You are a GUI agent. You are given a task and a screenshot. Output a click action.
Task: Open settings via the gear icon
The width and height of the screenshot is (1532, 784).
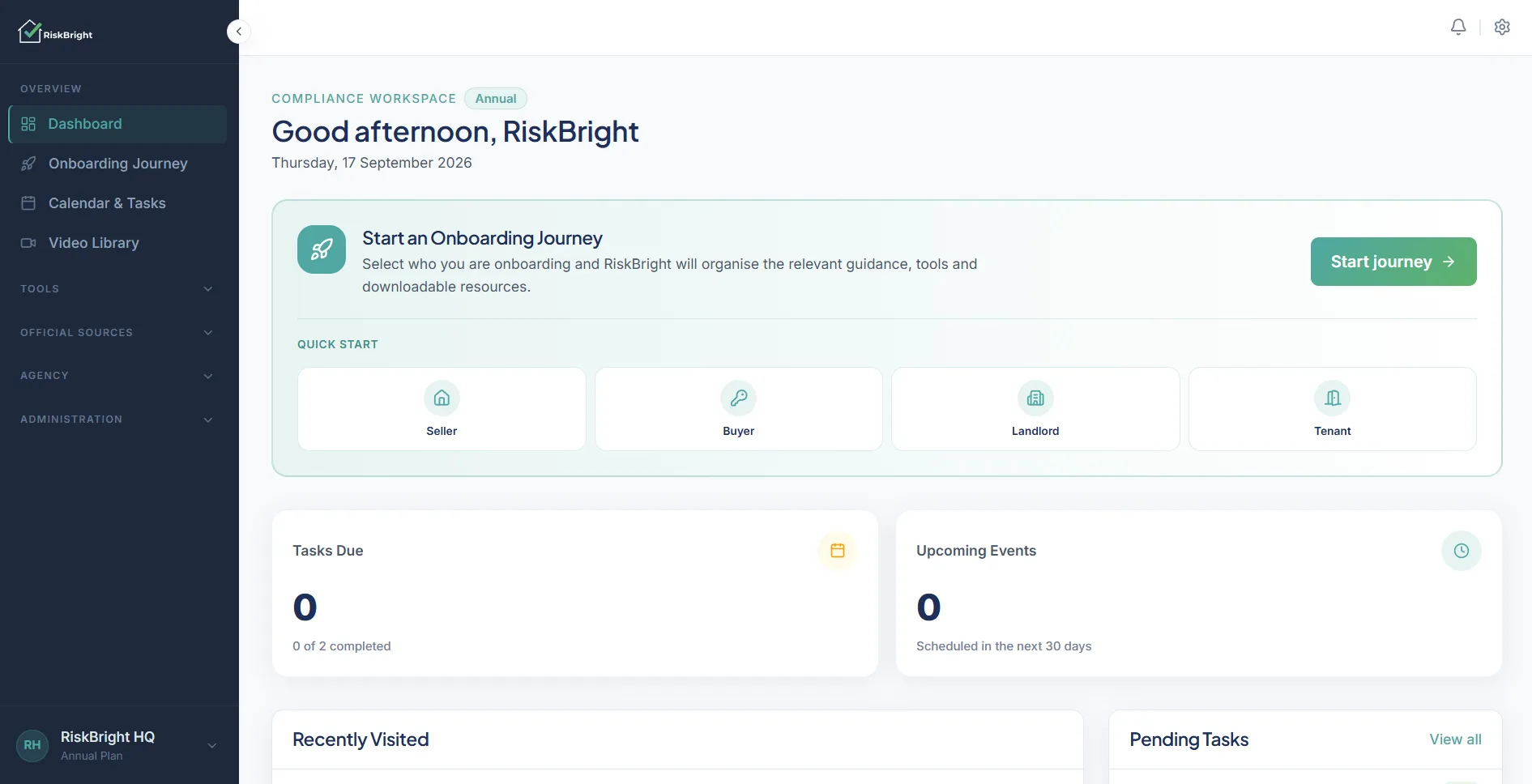[x=1502, y=27]
